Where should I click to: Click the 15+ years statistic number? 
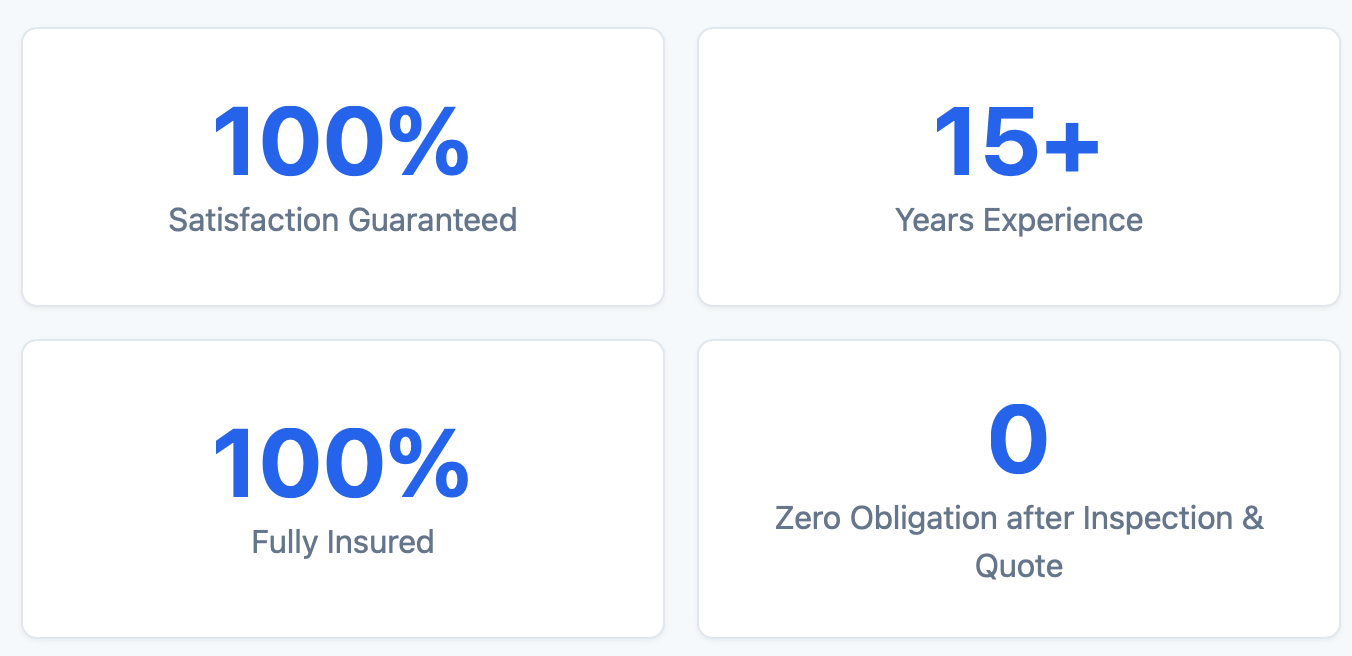coord(1017,143)
